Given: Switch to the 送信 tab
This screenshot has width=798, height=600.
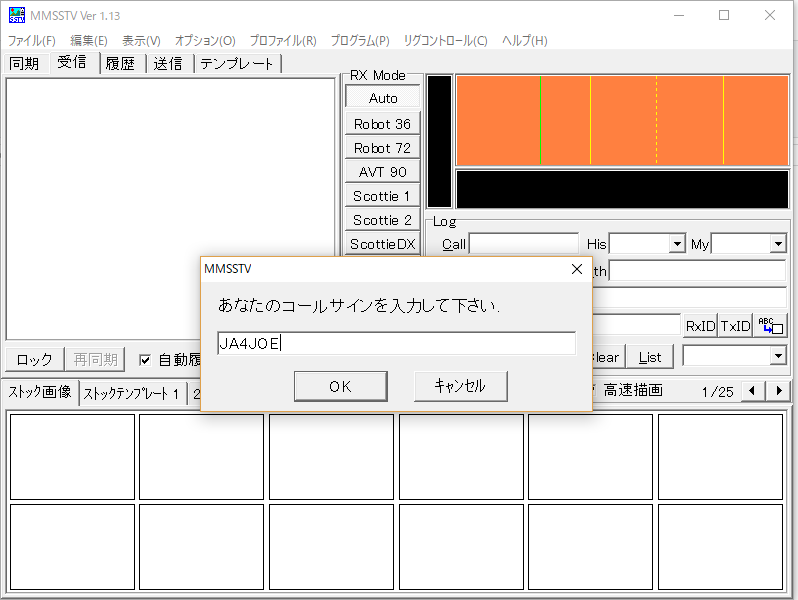Looking at the screenshot, I should 168,64.
